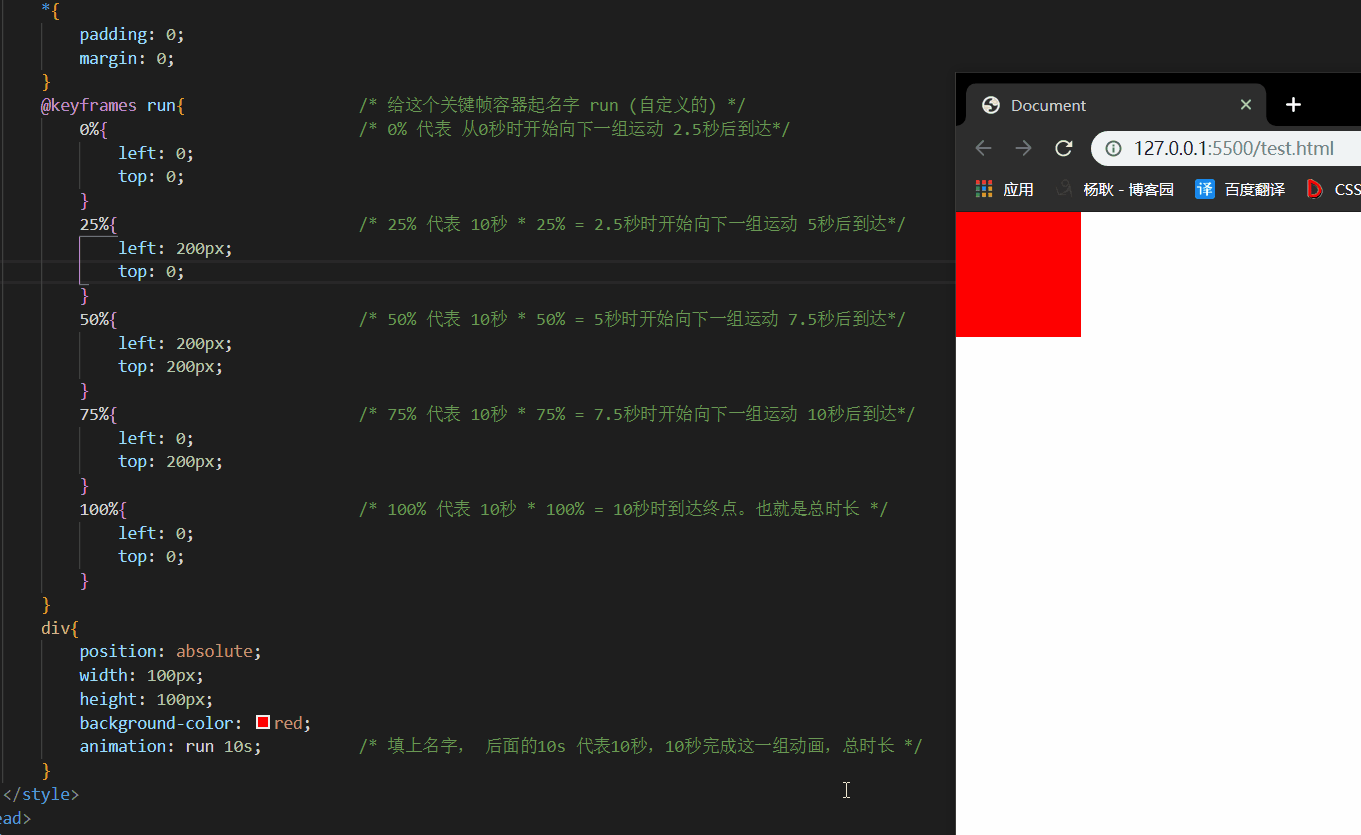
Task: Click the '25%{' keyframe selector
Action: click(x=98, y=224)
